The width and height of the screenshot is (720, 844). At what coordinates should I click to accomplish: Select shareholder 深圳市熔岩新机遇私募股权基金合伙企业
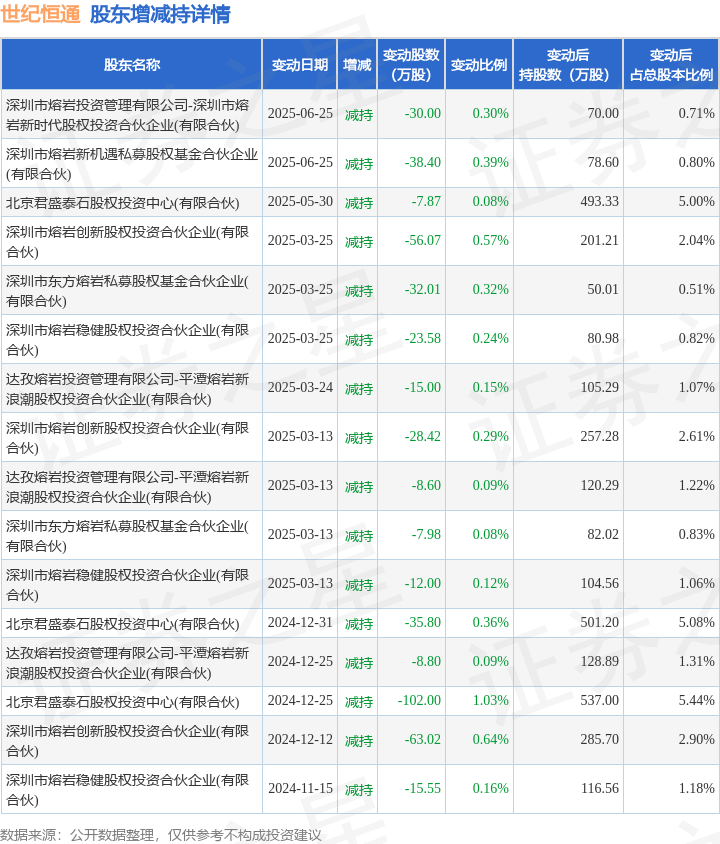132,164
